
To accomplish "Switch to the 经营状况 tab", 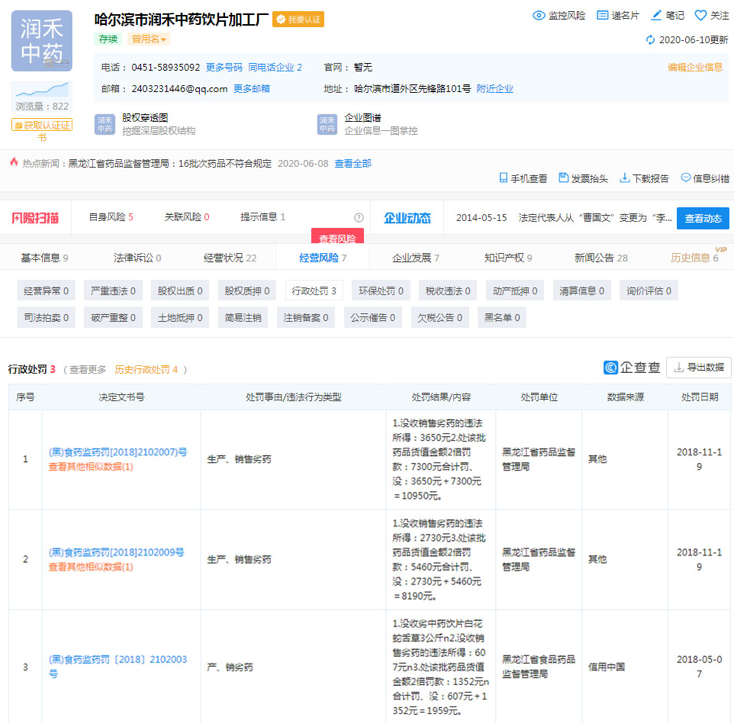I will pos(230,257).
